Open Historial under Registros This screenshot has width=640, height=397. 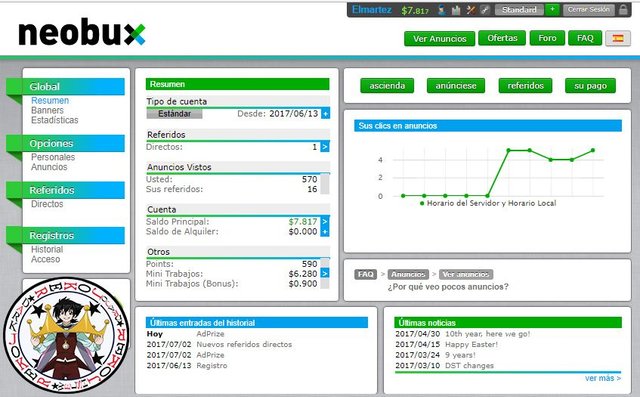tap(47, 249)
